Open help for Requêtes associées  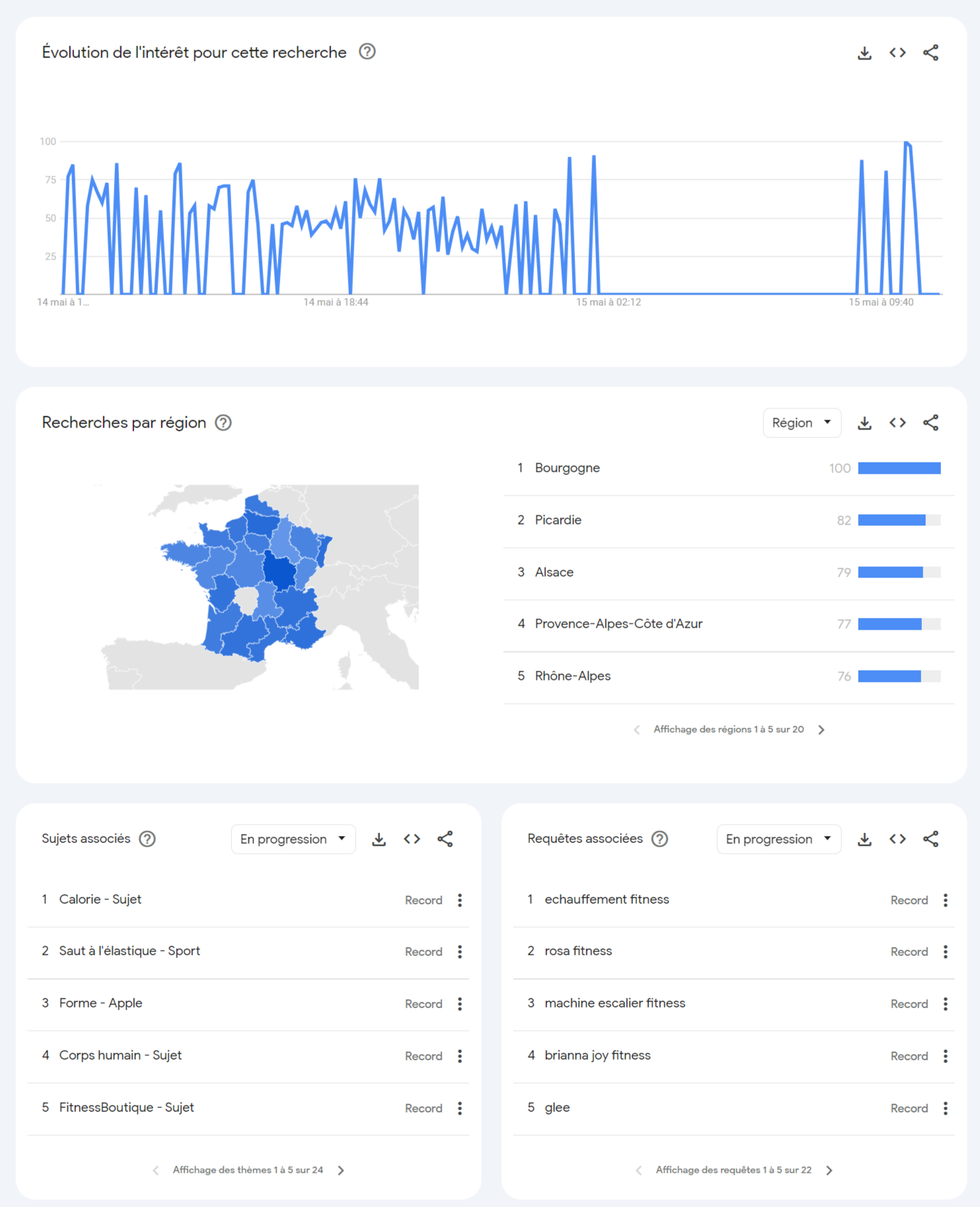660,839
